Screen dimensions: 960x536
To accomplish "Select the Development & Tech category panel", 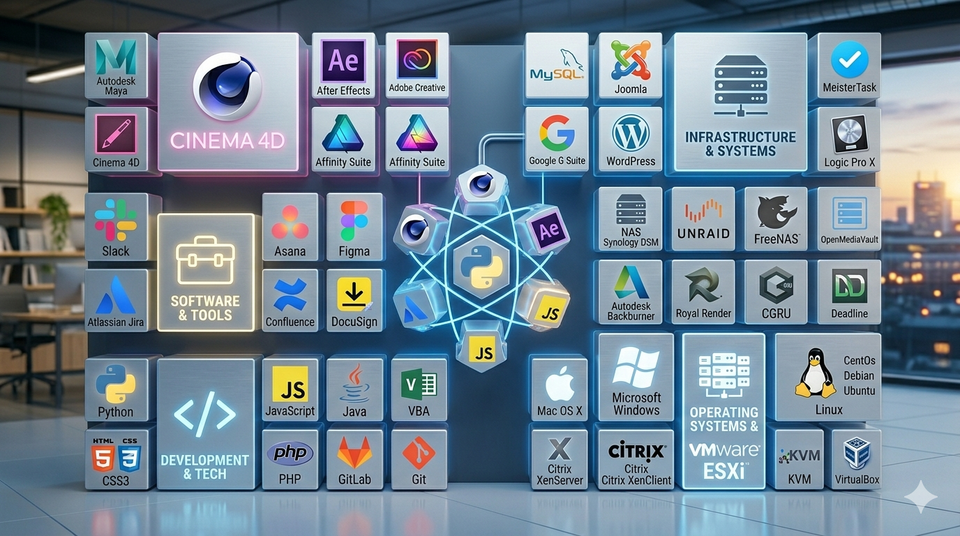I will tap(205, 424).
